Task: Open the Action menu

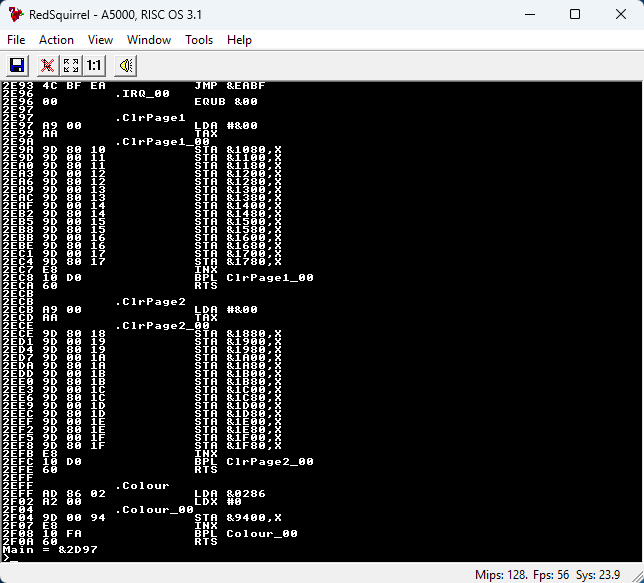Action: [56, 40]
